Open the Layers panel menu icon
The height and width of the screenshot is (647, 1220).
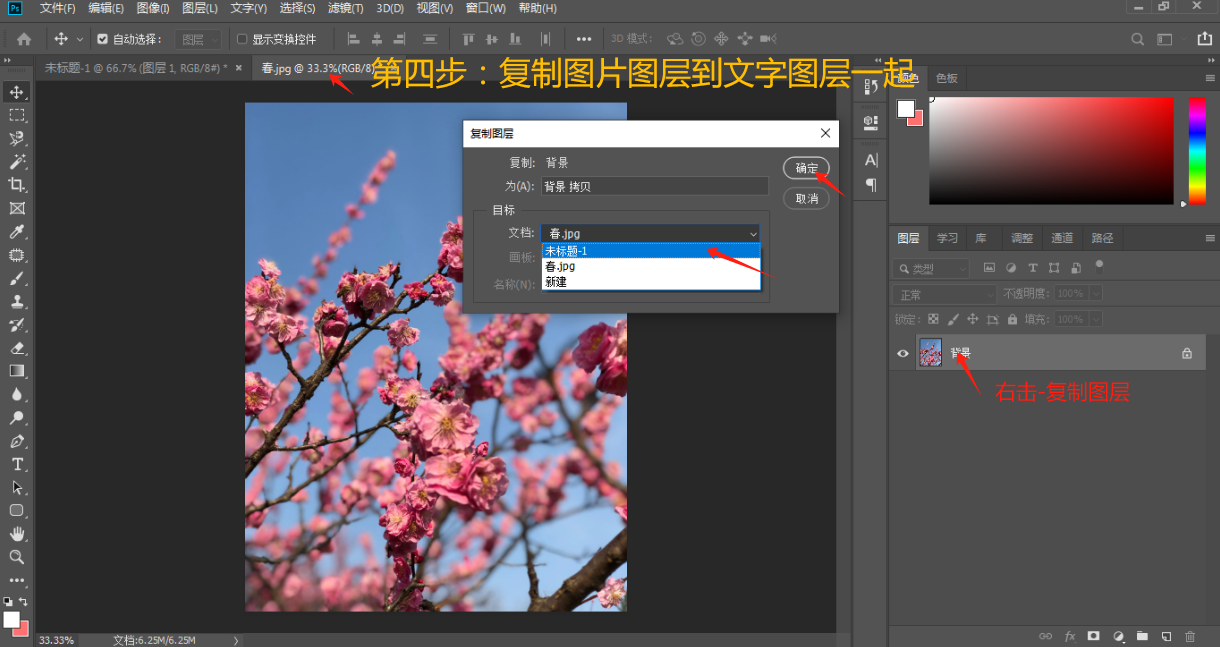pyautogui.click(x=1210, y=238)
